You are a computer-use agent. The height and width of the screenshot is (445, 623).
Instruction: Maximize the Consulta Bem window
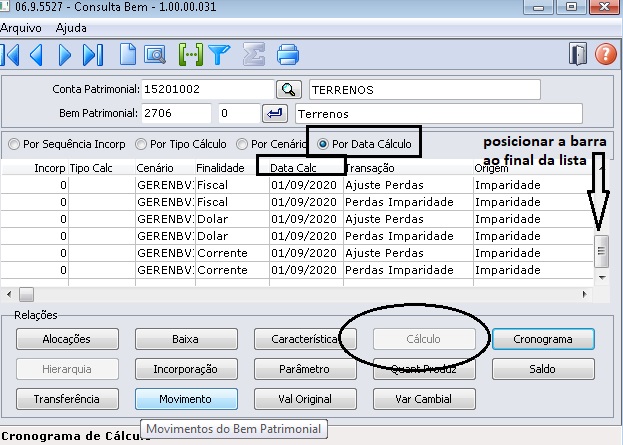571,7
